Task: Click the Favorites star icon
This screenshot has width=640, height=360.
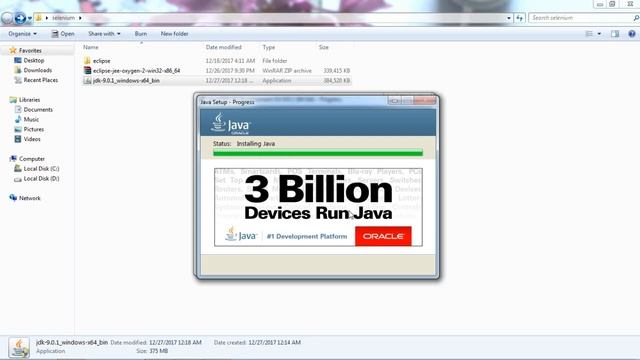Action: (13, 50)
